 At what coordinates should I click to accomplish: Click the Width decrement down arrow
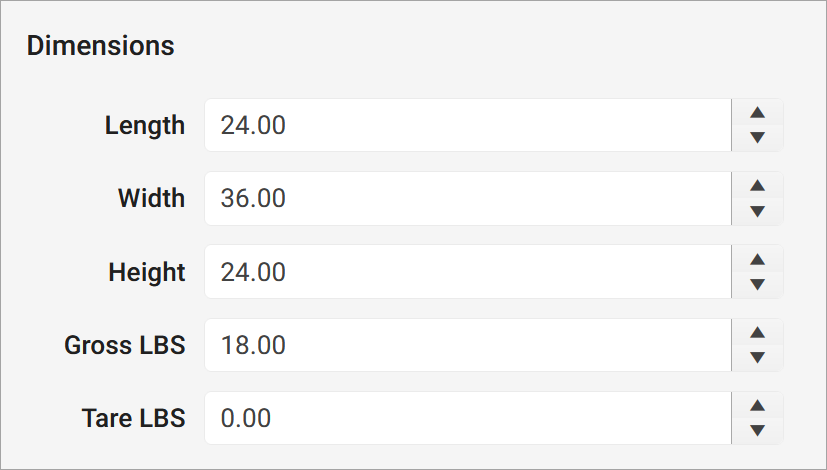tap(757, 210)
